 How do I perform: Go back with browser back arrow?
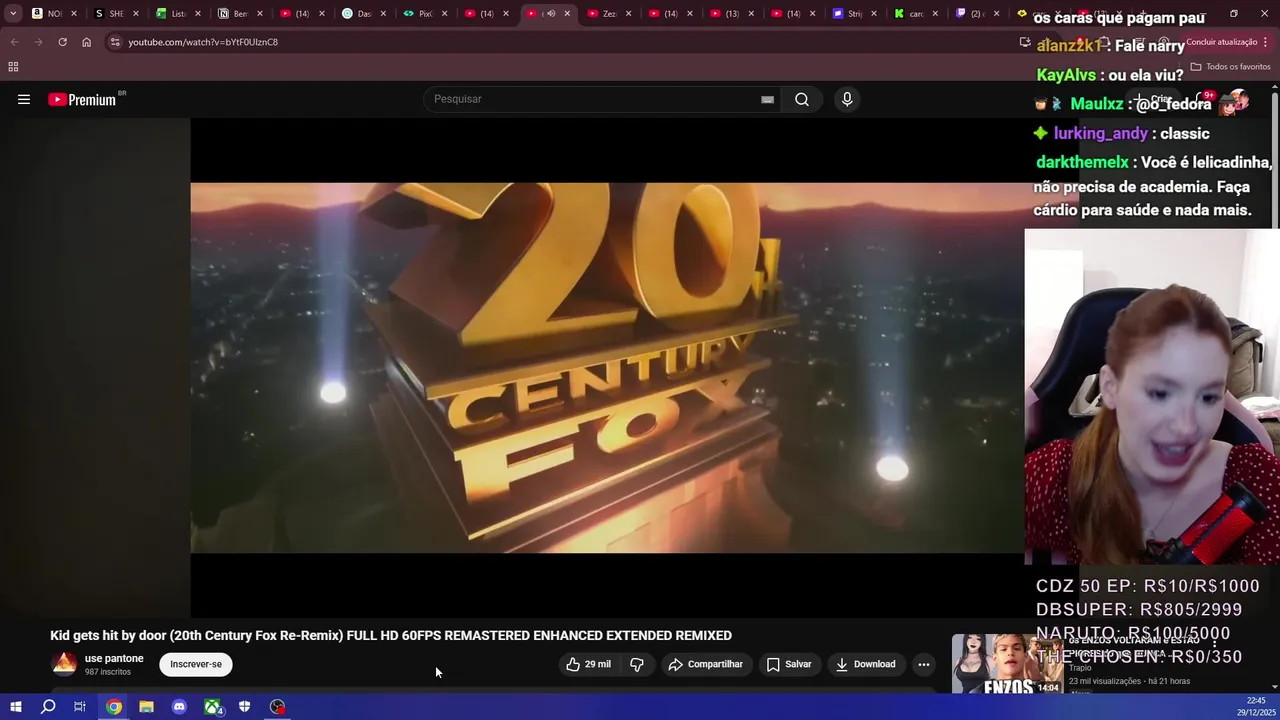[x=14, y=42]
